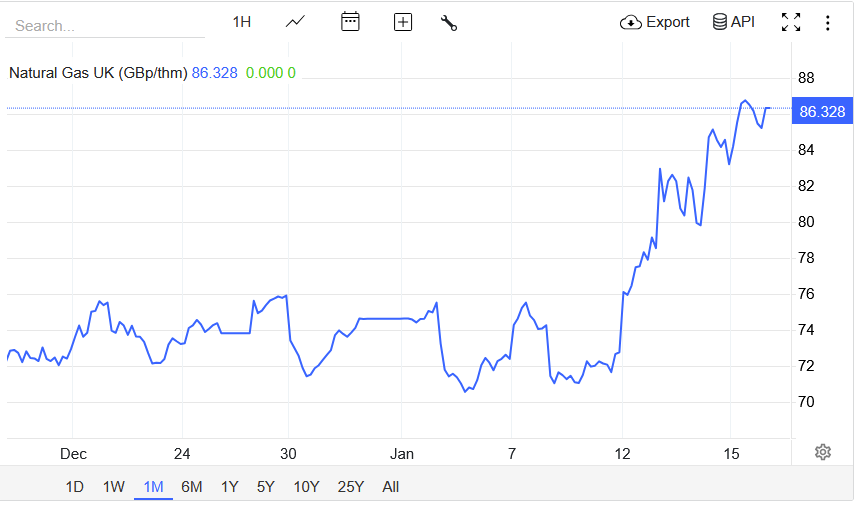The height and width of the screenshot is (508, 858).
Task: Click the 15 x-axis date label
Action: tap(731, 454)
